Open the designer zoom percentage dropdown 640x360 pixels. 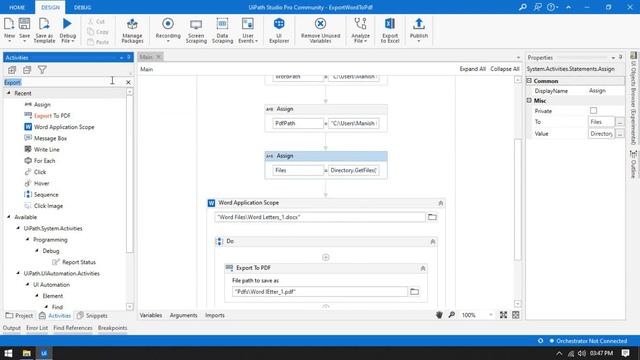pos(490,315)
